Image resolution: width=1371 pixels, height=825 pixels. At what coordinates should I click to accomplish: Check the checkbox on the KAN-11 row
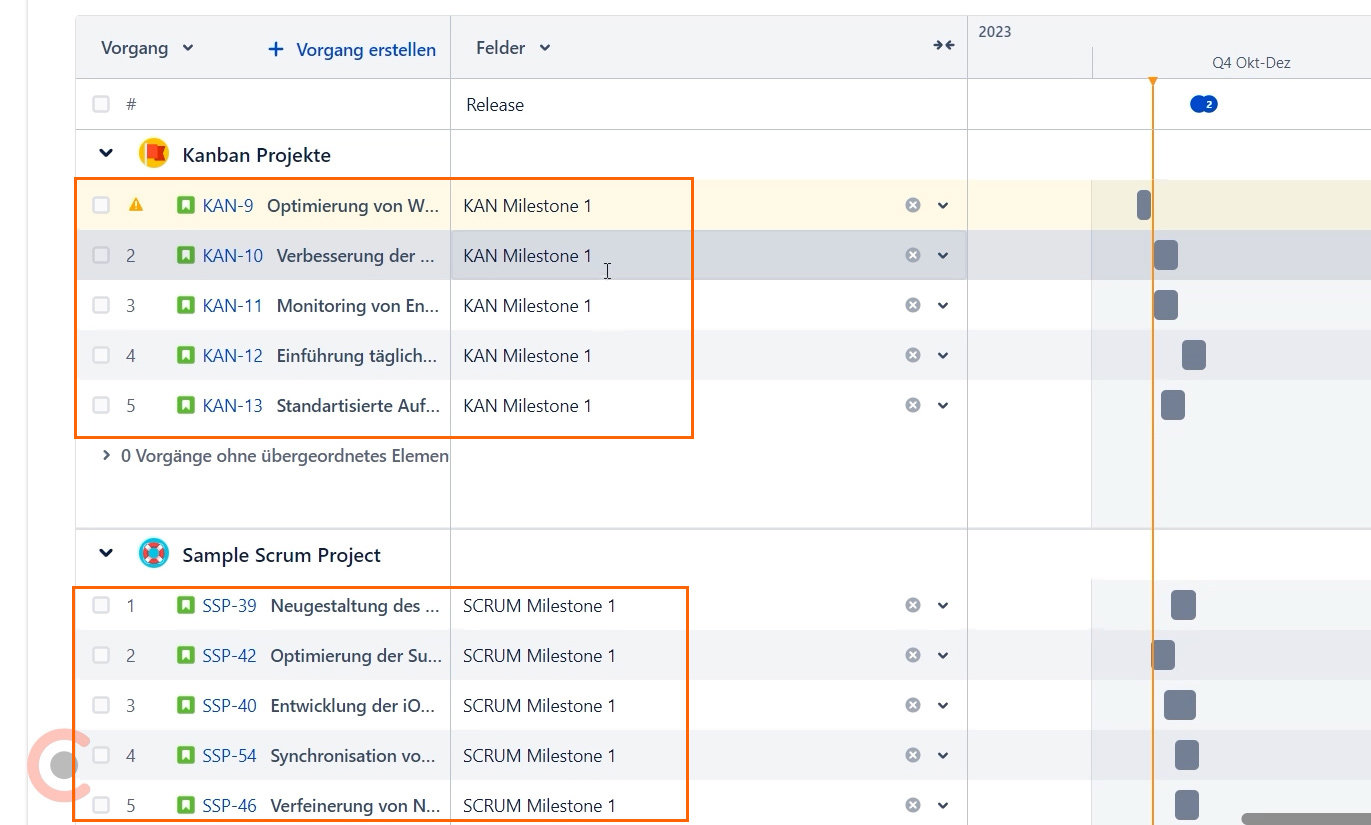(100, 305)
